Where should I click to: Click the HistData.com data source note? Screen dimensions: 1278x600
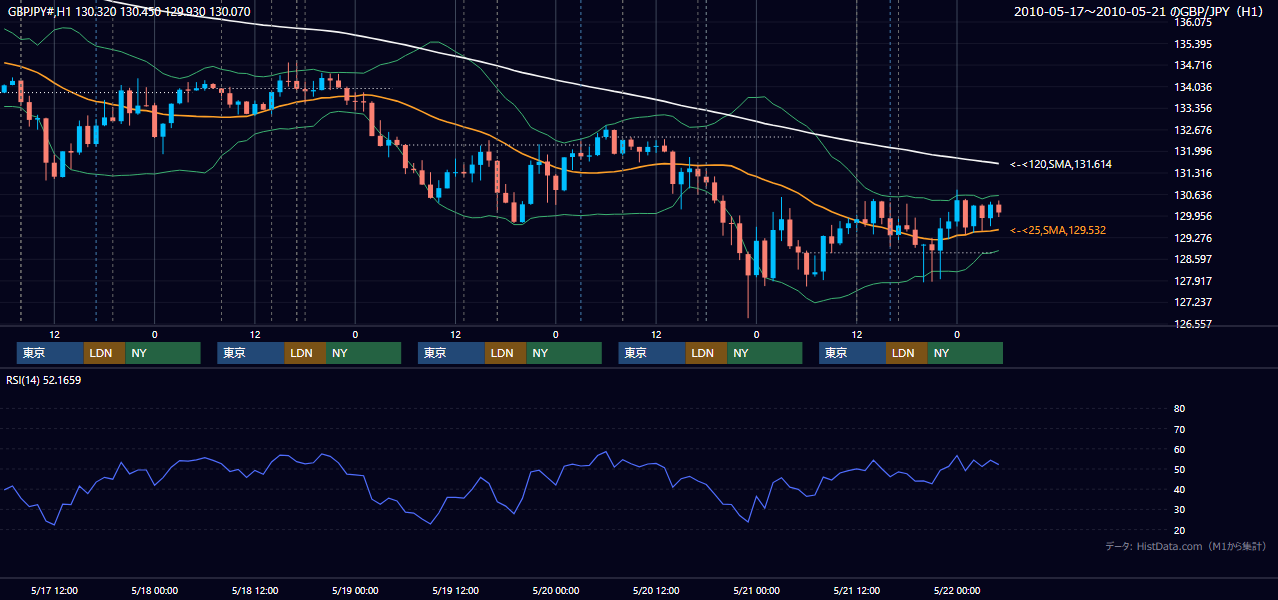[1186, 546]
